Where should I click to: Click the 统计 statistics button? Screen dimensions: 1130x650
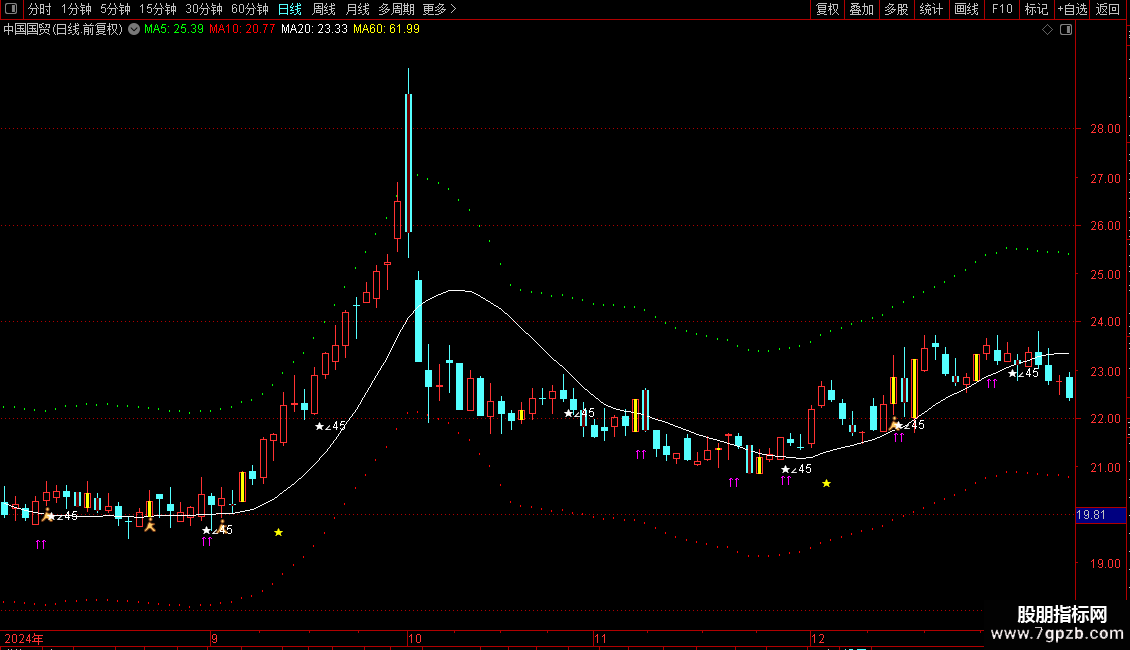(x=931, y=9)
